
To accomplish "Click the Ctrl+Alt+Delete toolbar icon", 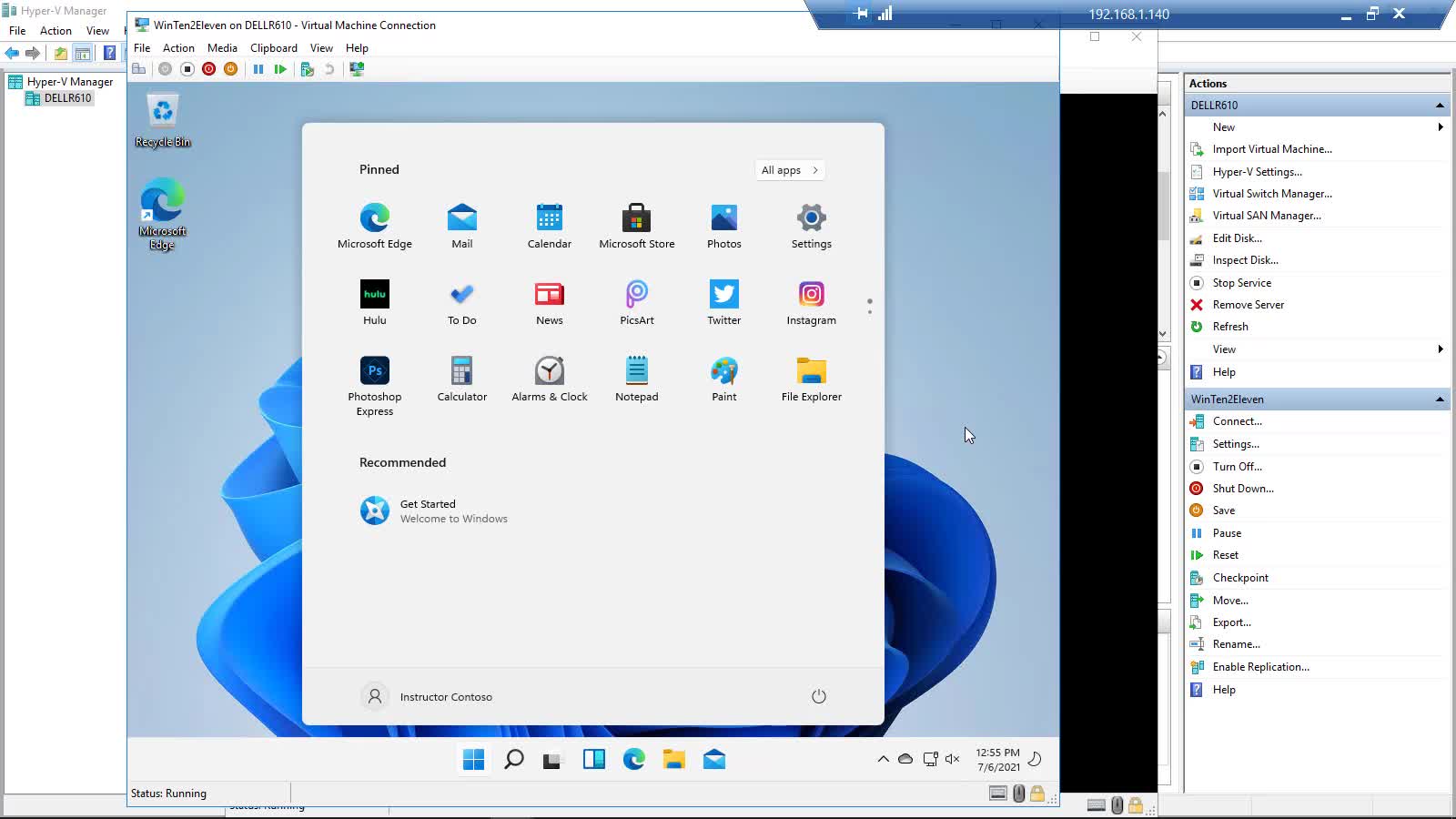I will [139, 69].
